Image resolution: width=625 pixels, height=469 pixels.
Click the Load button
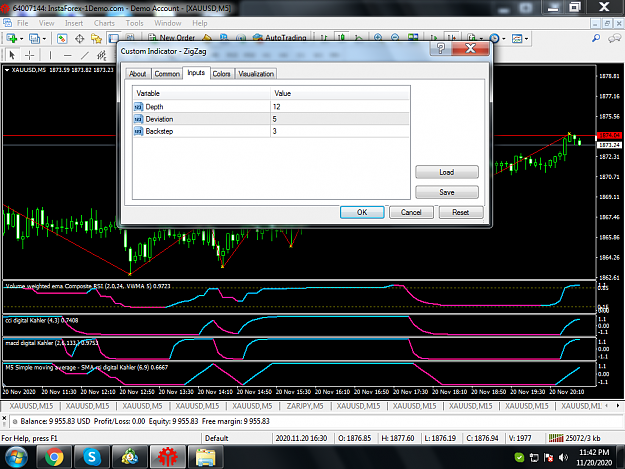click(x=446, y=172)
